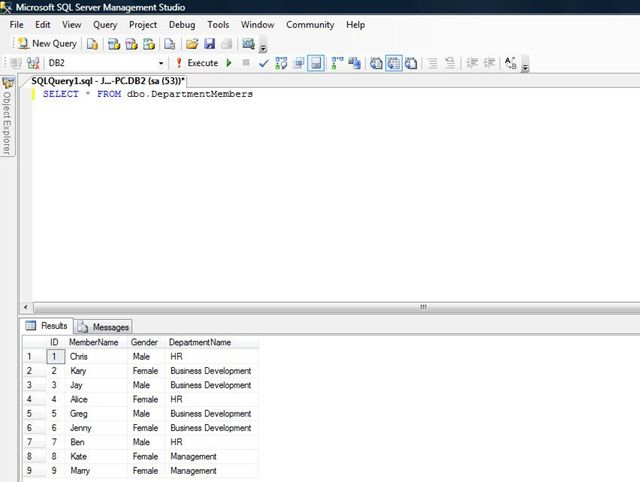Open the Help menu
The image size is (640, 482).
[356, 25]
